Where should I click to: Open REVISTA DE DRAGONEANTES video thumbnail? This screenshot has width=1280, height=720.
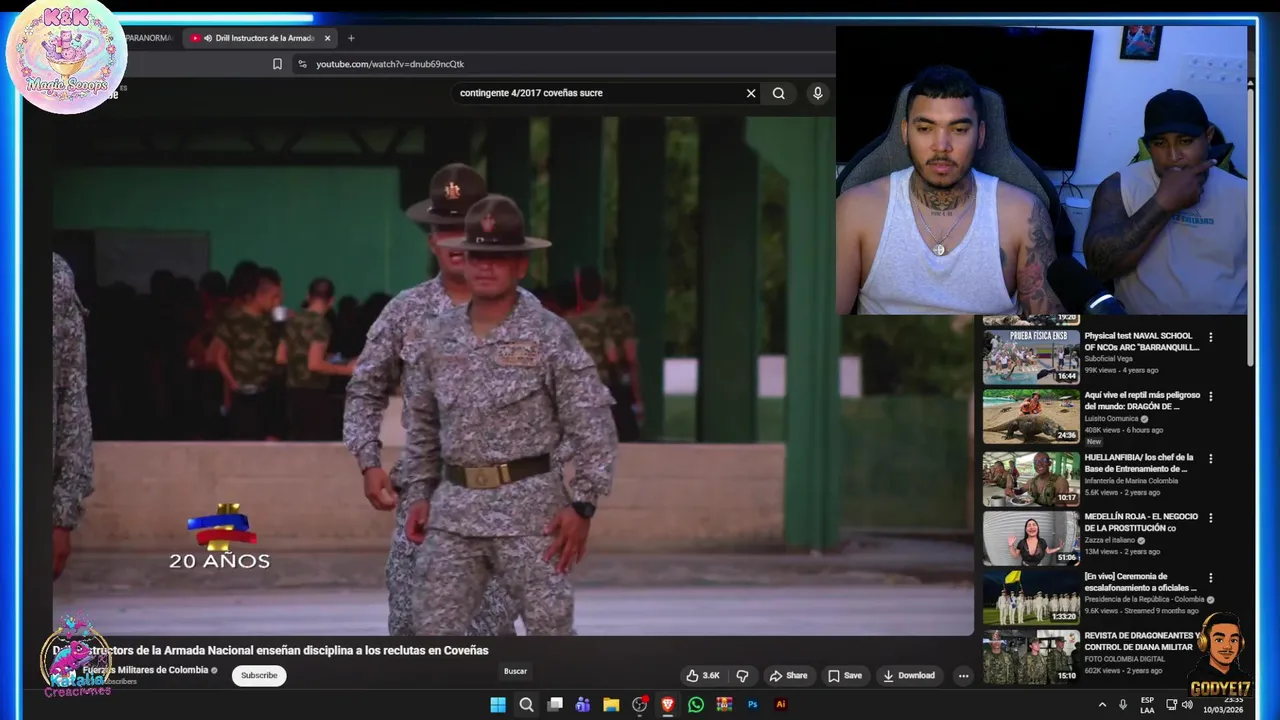tap(1031, 657)
